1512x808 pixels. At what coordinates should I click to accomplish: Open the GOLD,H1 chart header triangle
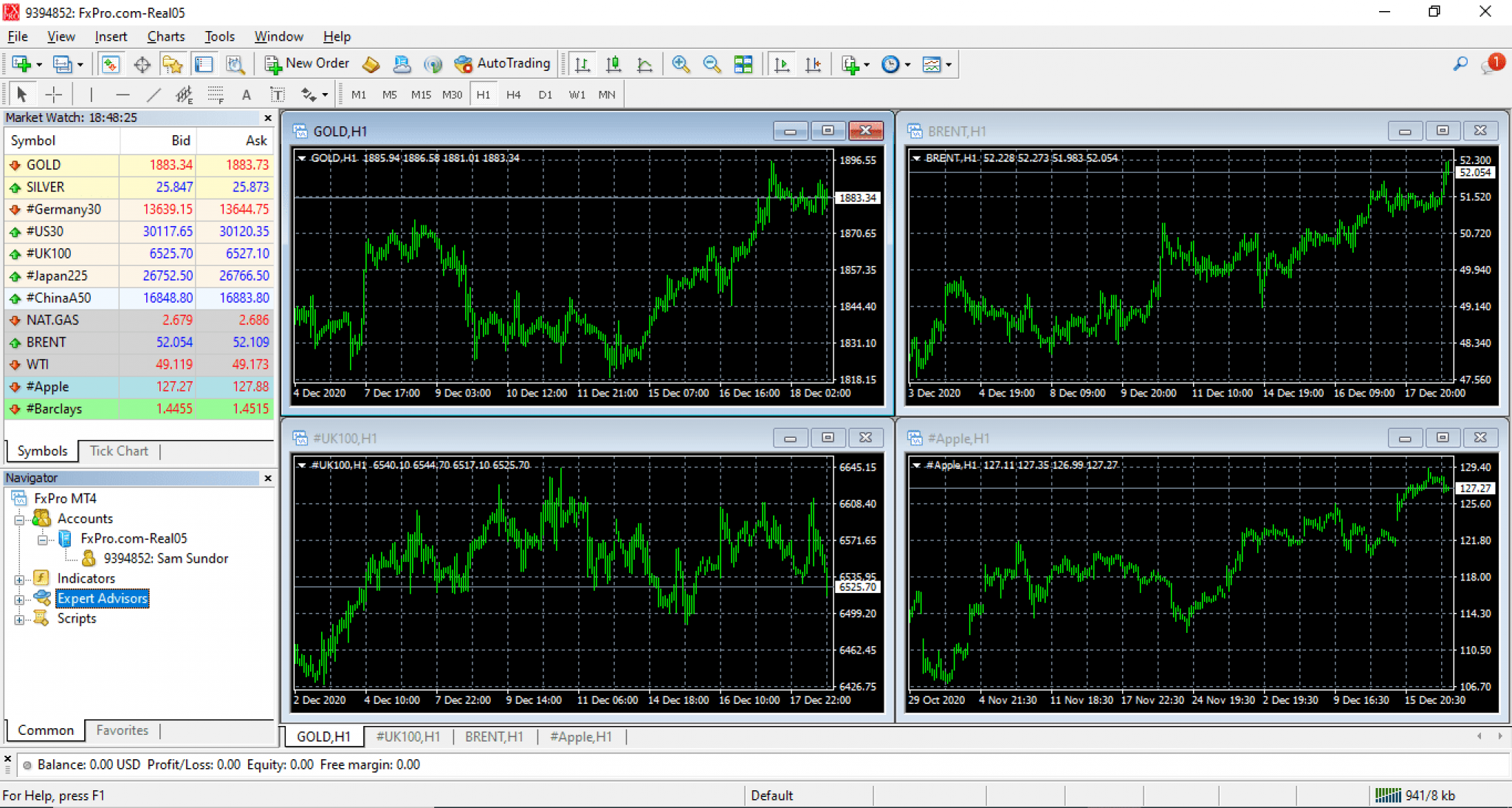[x=301, y=158]
